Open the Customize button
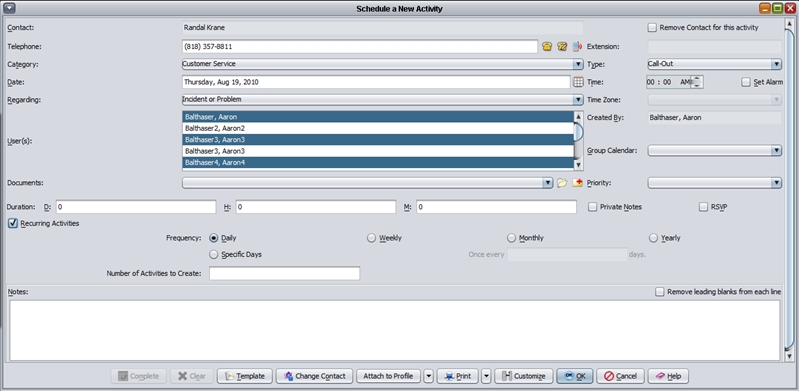799x391 pixels. tap(523, 376)
